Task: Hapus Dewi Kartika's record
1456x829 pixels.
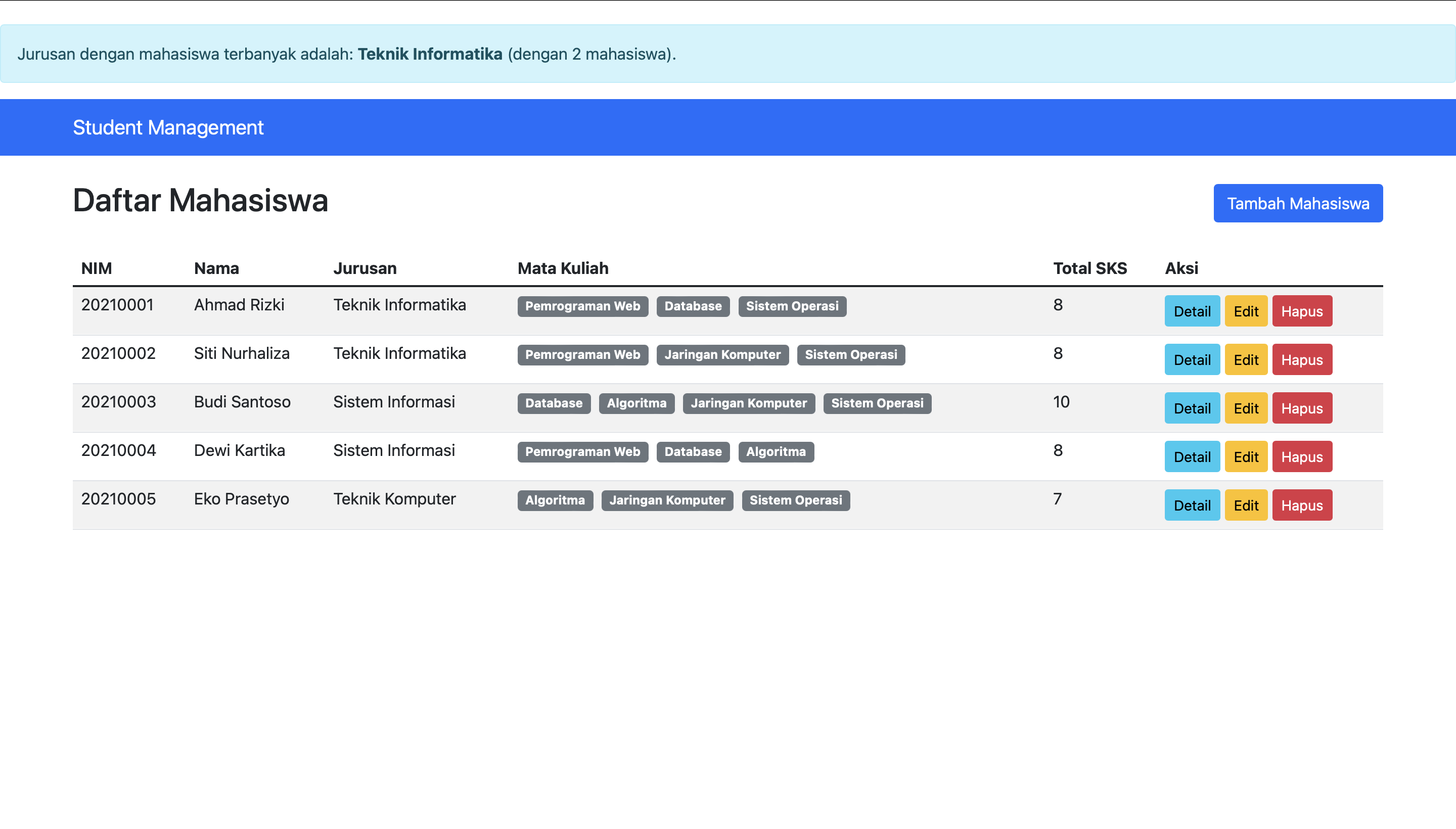Action: [1301, 456]
